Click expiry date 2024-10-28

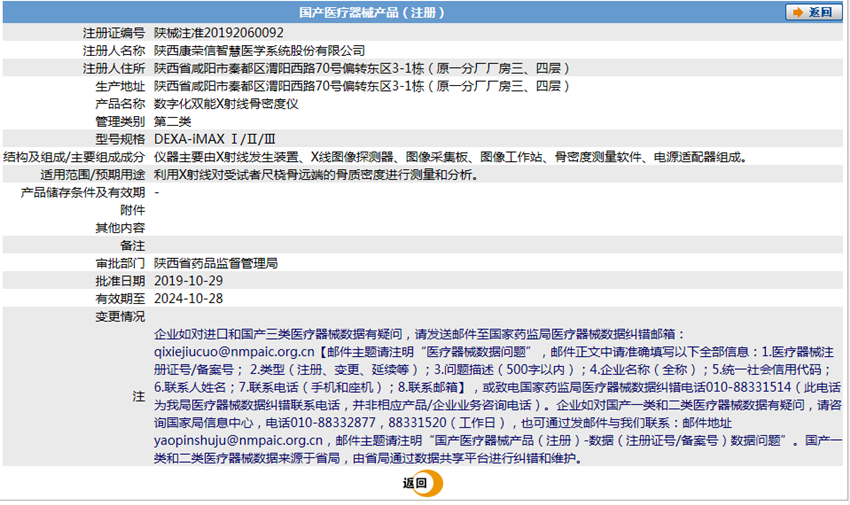[x=188, y=299]
